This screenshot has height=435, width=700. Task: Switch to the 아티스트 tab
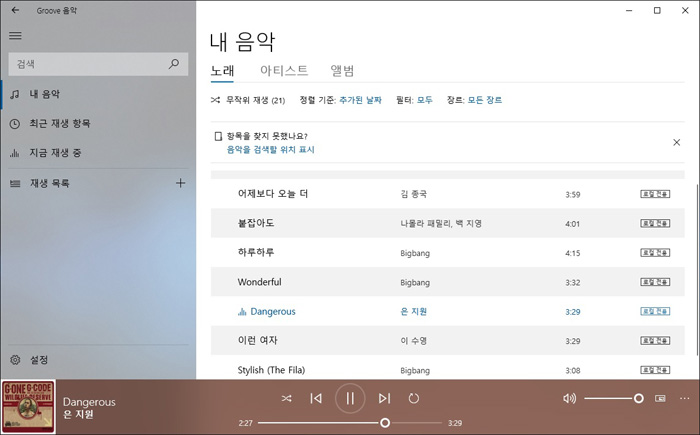(x=284, y=71)
